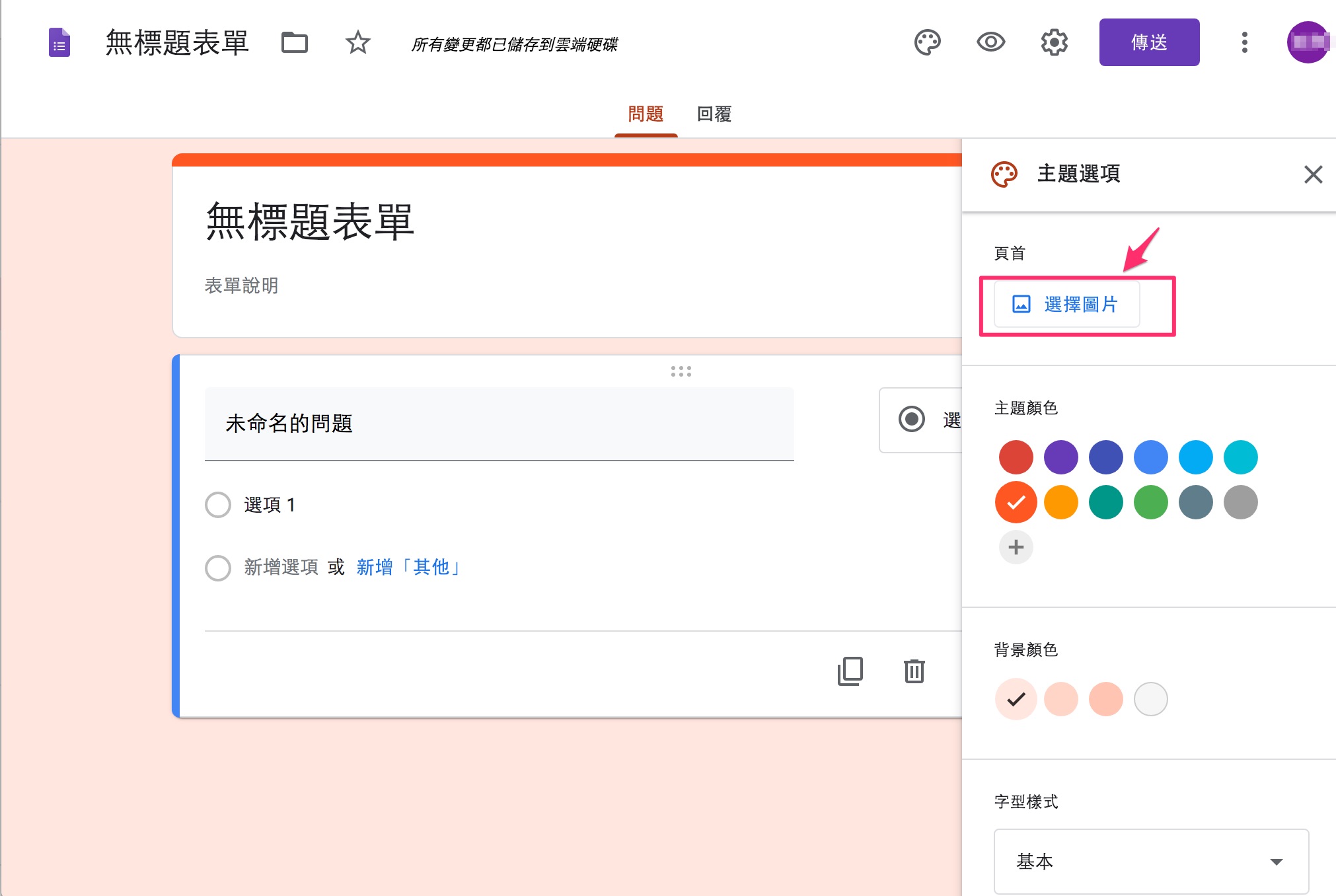The height and width of the screenshot is (896, 1336).
Task: Duplicate the question with copy icon
Action: pos(850,671)
